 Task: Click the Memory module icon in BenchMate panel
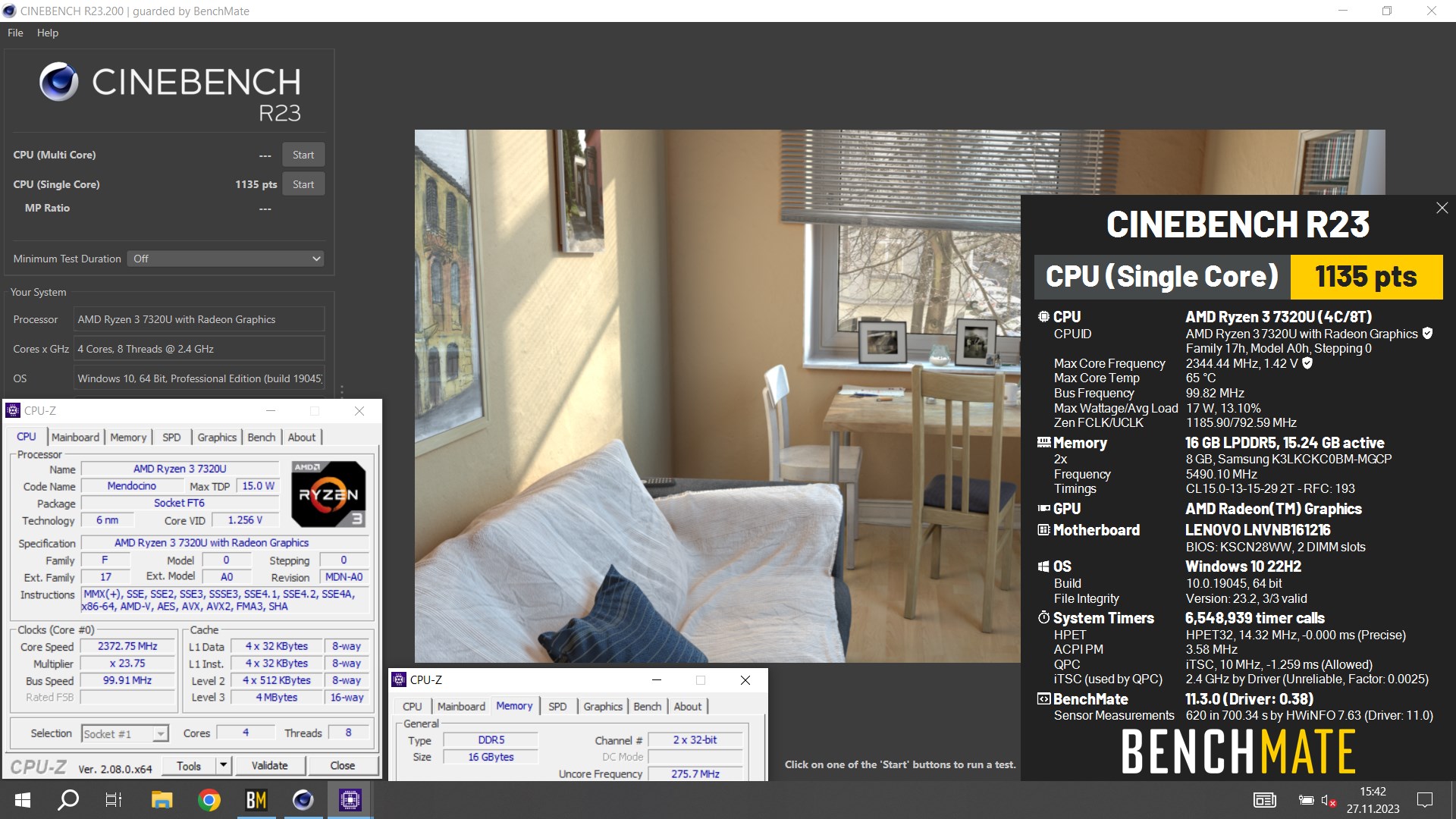click(1044, 443)
